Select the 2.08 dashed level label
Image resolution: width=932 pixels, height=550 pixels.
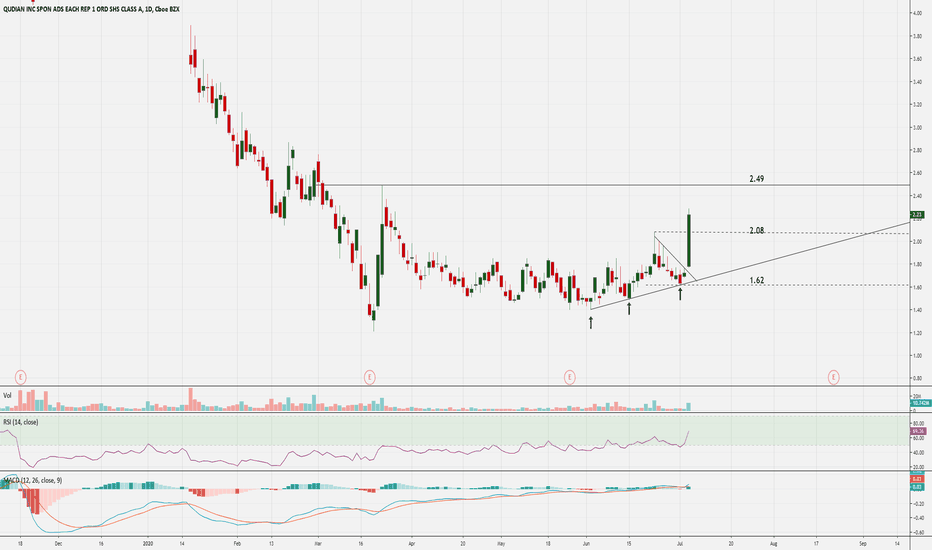pyautogui.click(x=757, y=231)
